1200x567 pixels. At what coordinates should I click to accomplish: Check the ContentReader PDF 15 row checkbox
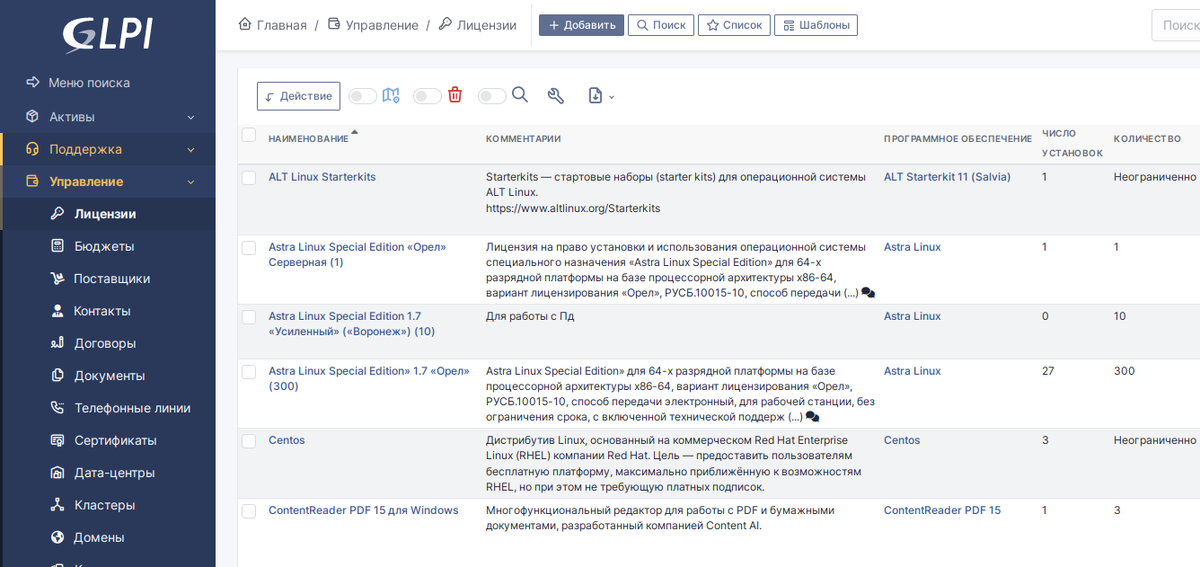249,511
